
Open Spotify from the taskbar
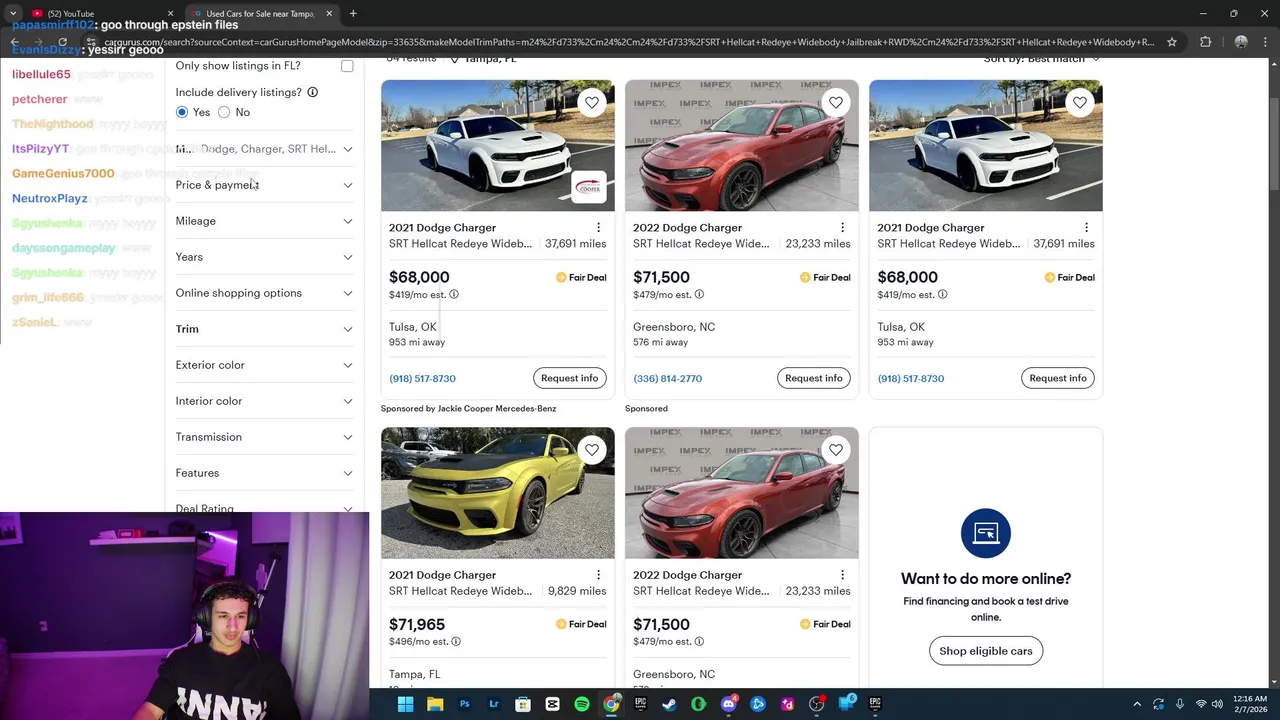582,704
